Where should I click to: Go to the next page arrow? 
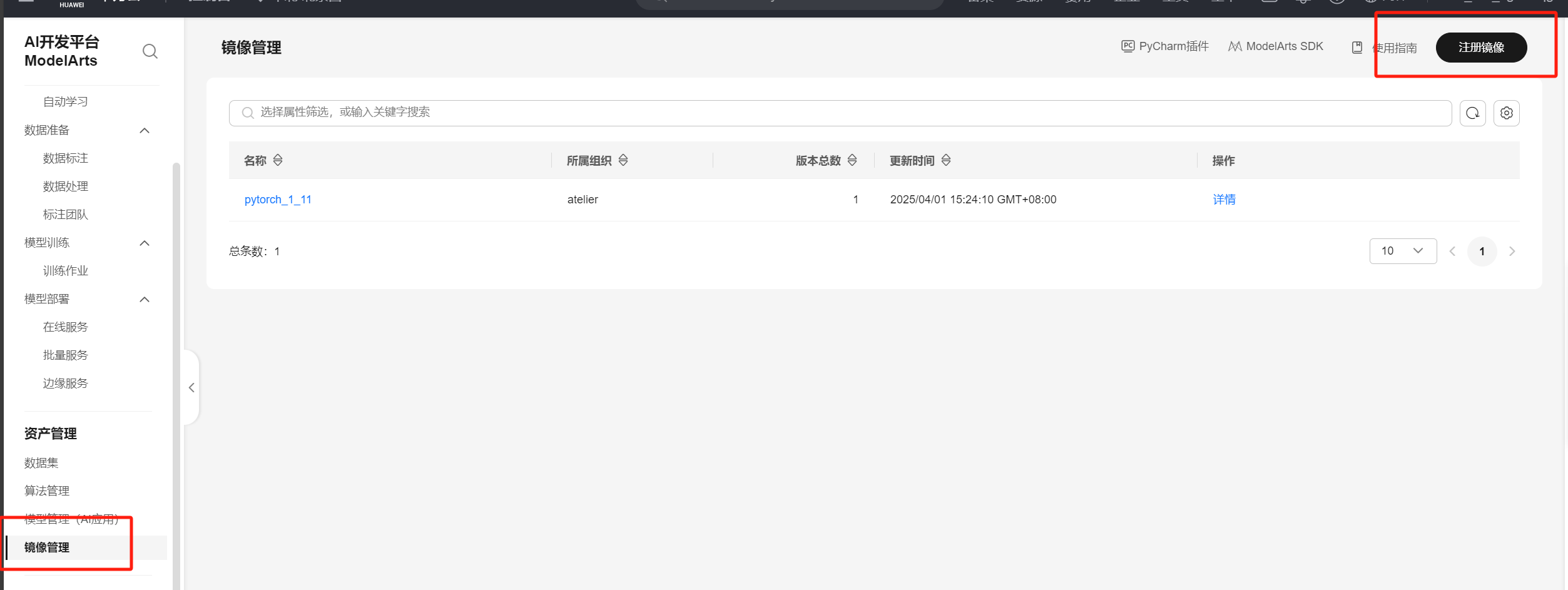tap(1512, 252)
